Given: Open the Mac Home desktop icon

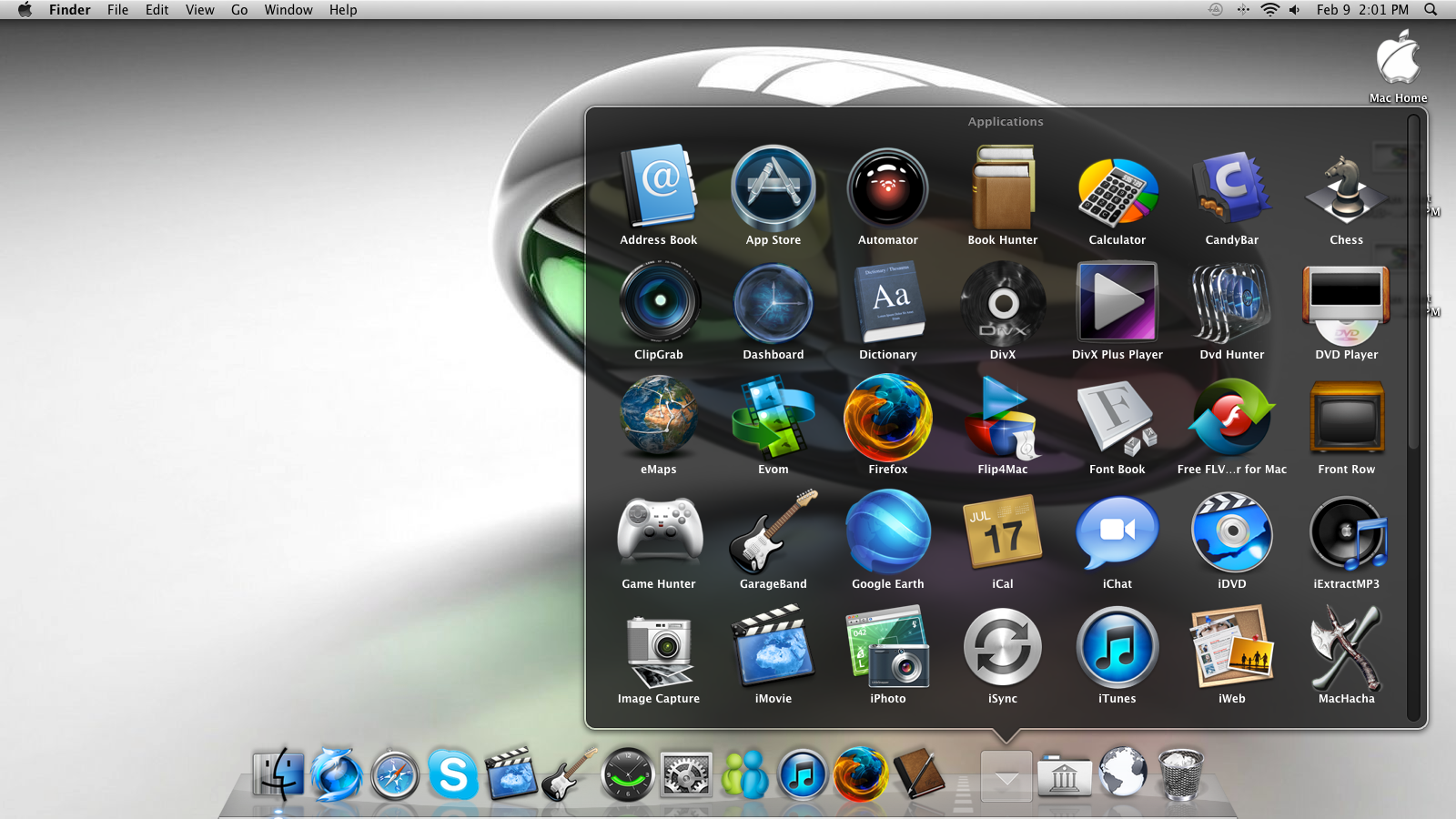Looking at the screenshot, I should pos(1398,66).
